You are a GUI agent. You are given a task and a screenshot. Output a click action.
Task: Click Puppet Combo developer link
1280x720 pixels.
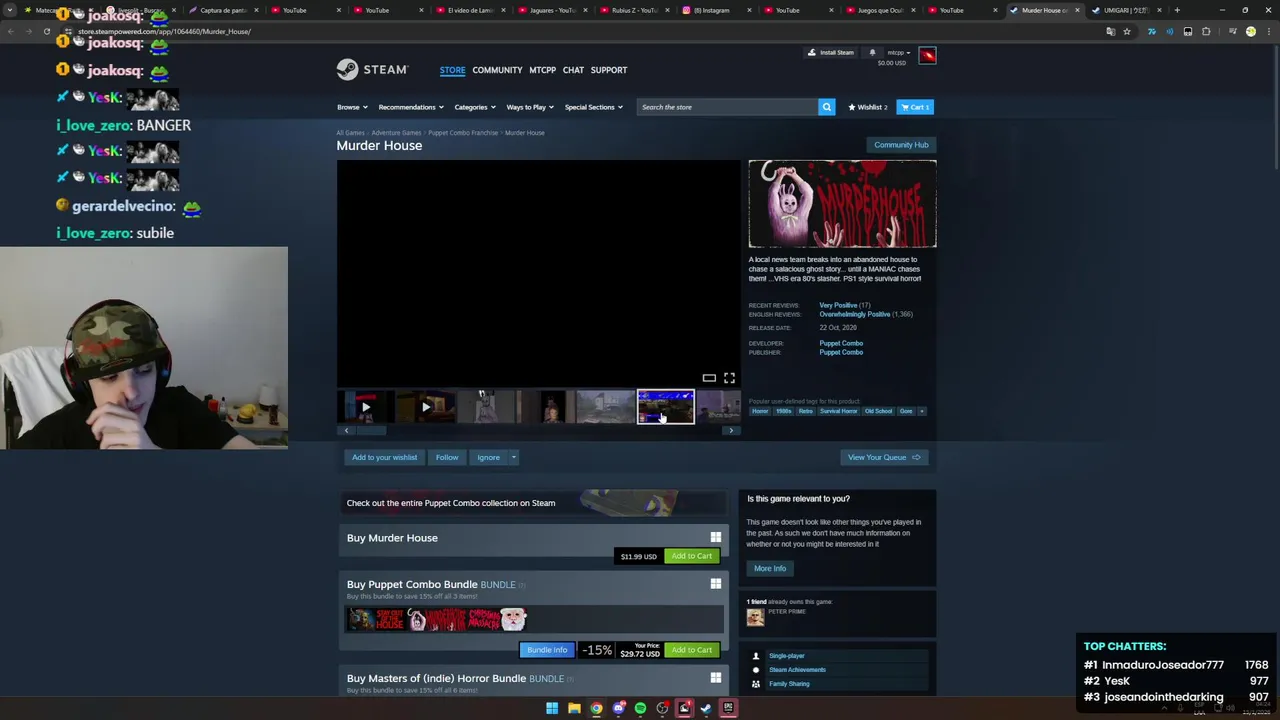pyautogui.click(x=841, y=343)
